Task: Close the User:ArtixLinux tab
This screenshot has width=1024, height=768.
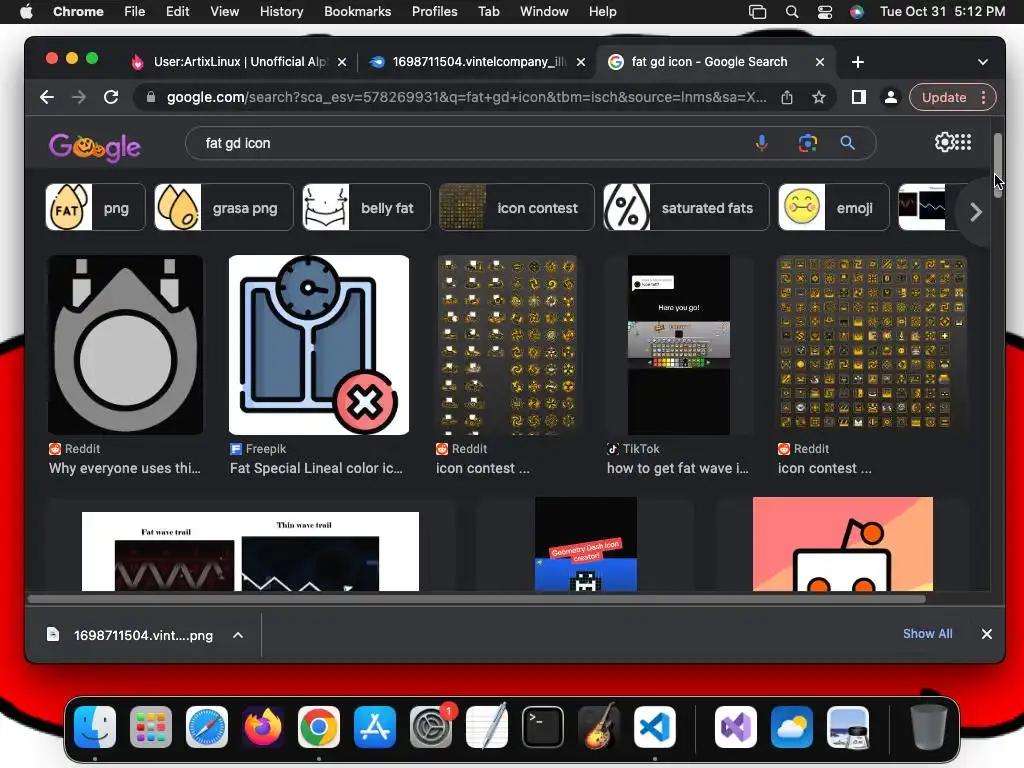Action: tap(342, 62)
